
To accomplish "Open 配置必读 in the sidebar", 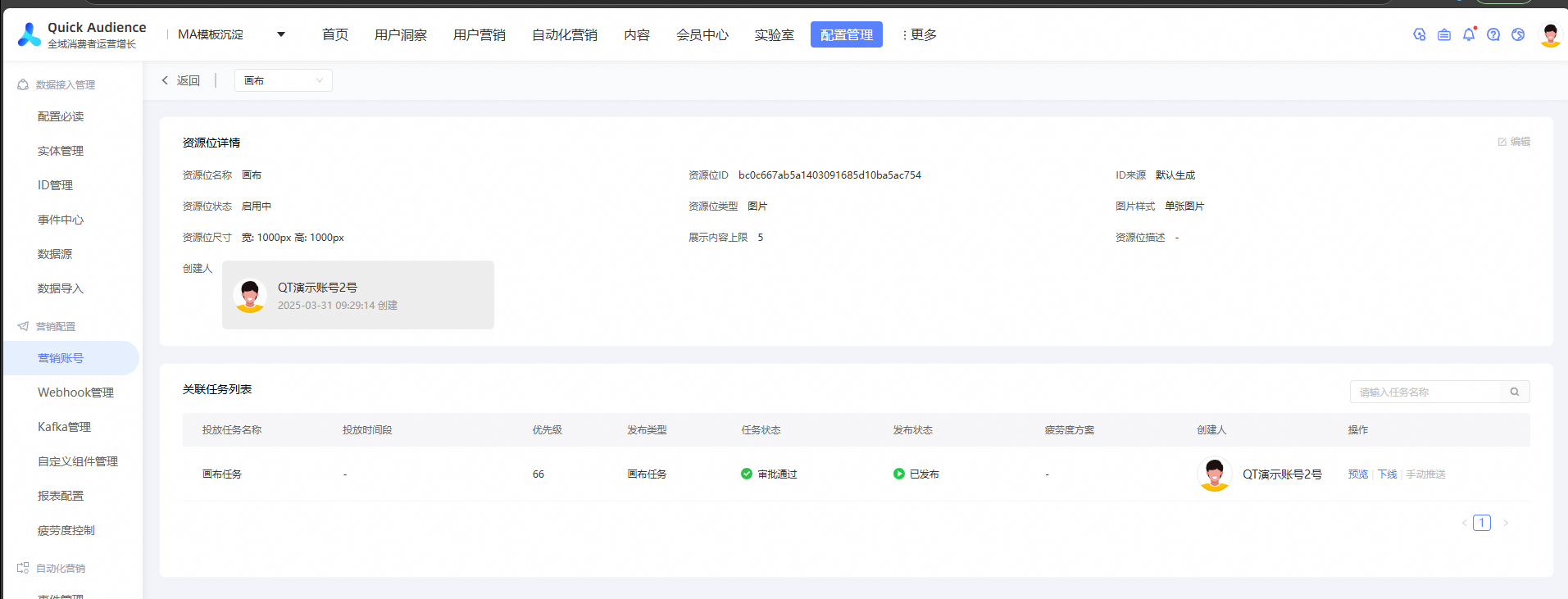I will (x=61, y=116).
